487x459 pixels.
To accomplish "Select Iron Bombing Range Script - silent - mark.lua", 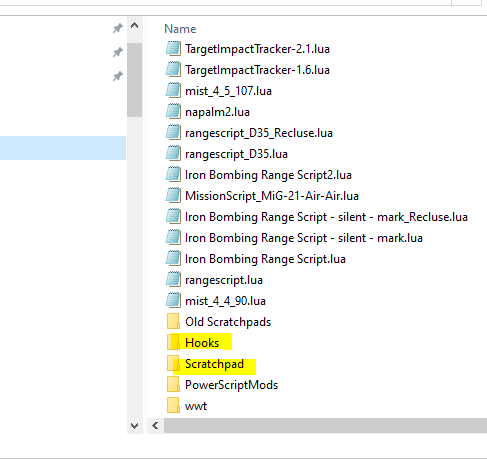I will [x=304, y=238].
